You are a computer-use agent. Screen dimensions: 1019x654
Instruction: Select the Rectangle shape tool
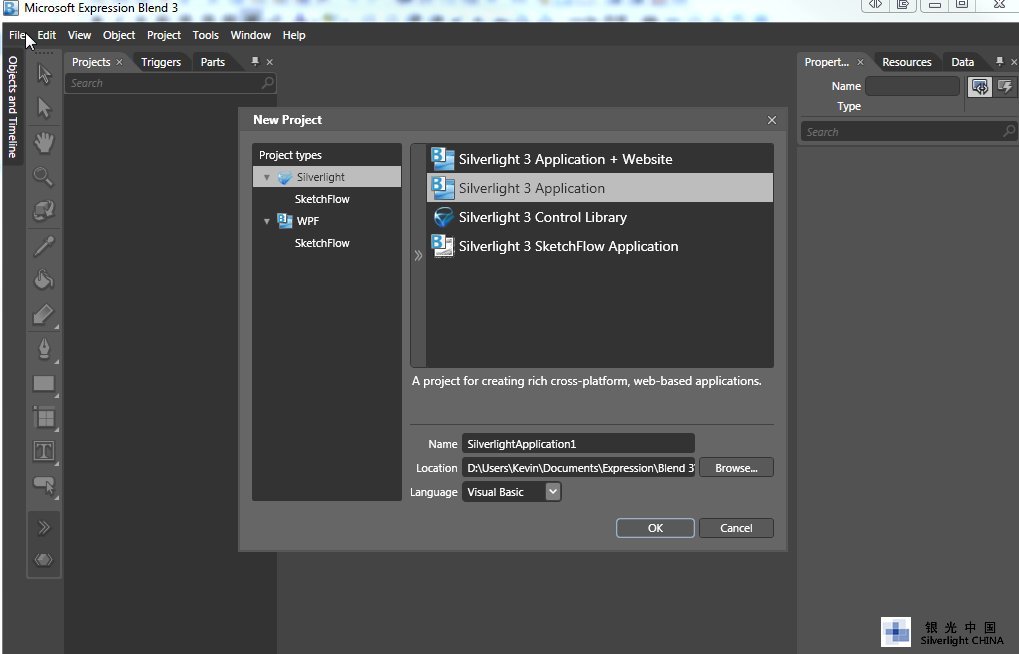pos(44,383)
